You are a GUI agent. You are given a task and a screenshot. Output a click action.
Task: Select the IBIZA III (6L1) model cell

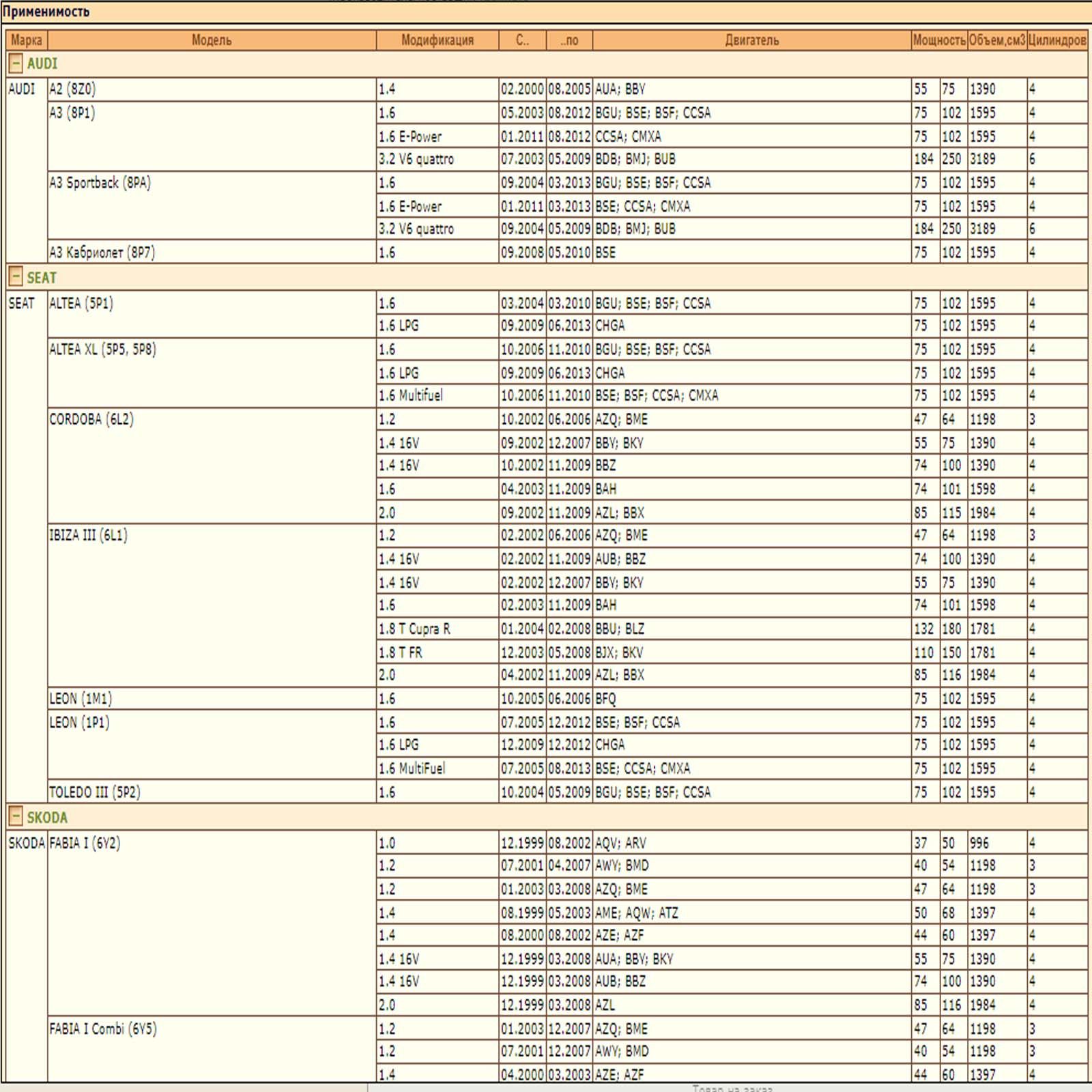click(x=88, y=535)
